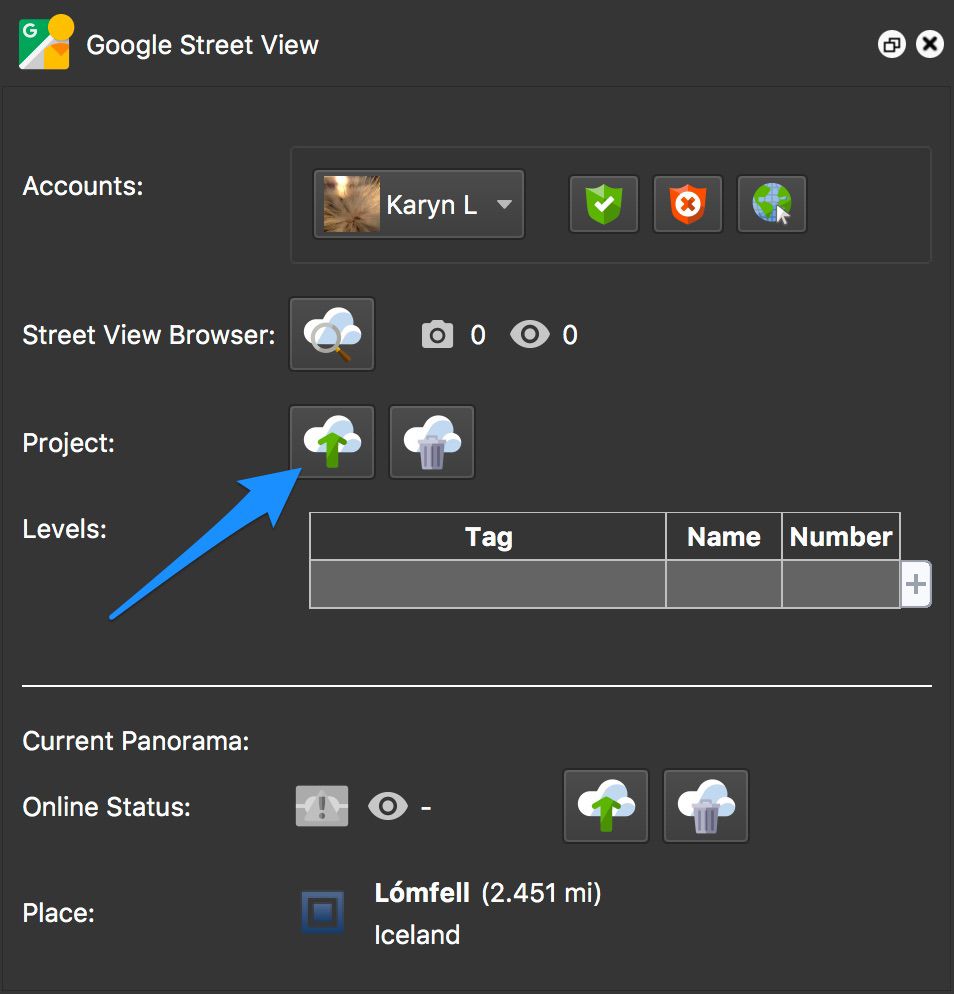
Task: Click the Tag column header
Action: click(488, 536)
